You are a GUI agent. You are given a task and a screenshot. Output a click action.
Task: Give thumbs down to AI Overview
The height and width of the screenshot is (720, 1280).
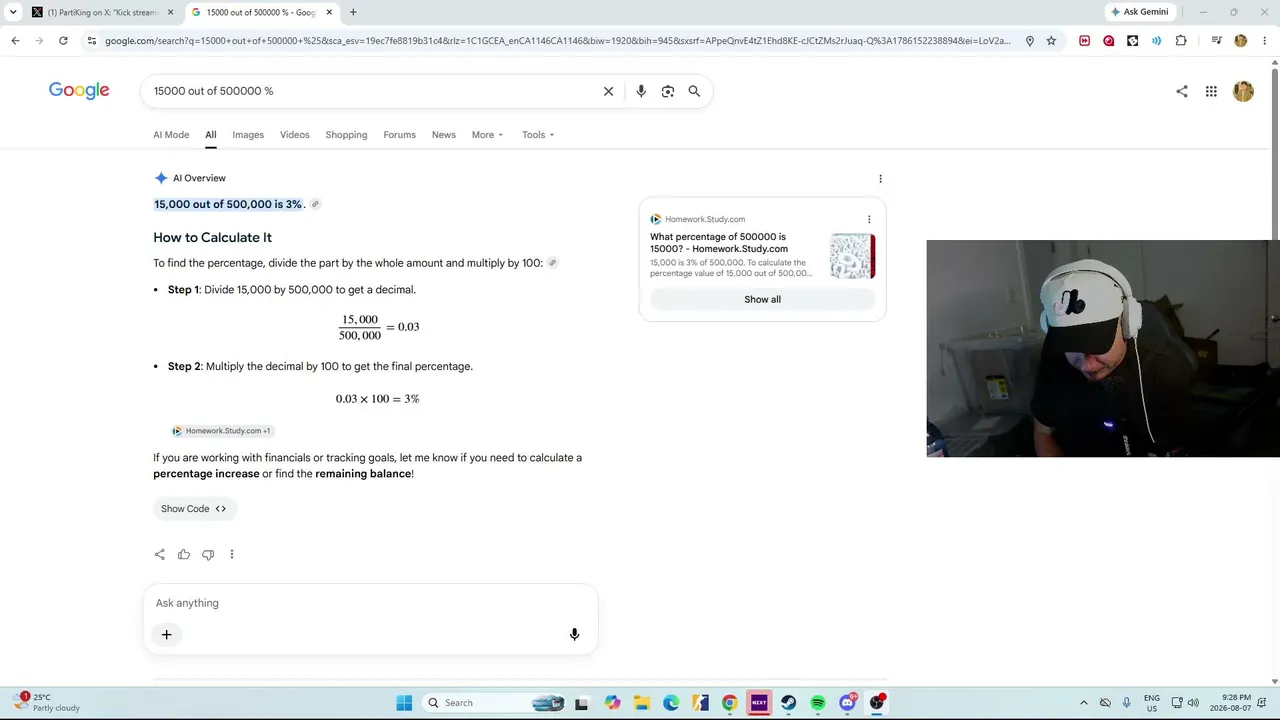(208, 554)
